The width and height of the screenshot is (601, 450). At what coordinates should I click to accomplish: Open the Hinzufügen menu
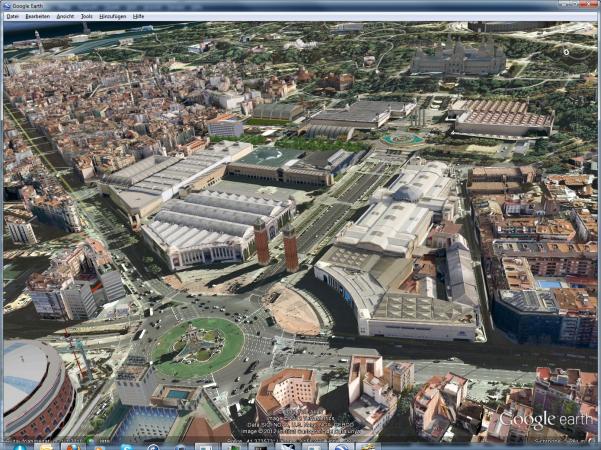point(113,16)
